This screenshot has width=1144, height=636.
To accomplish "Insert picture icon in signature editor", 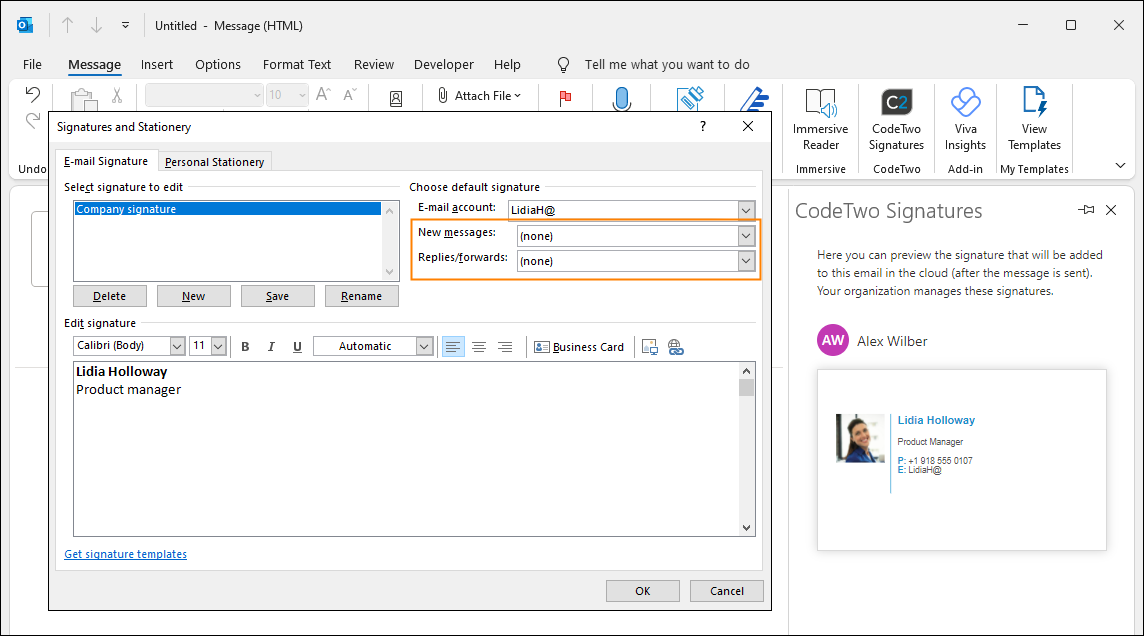I will pos(649,347).
